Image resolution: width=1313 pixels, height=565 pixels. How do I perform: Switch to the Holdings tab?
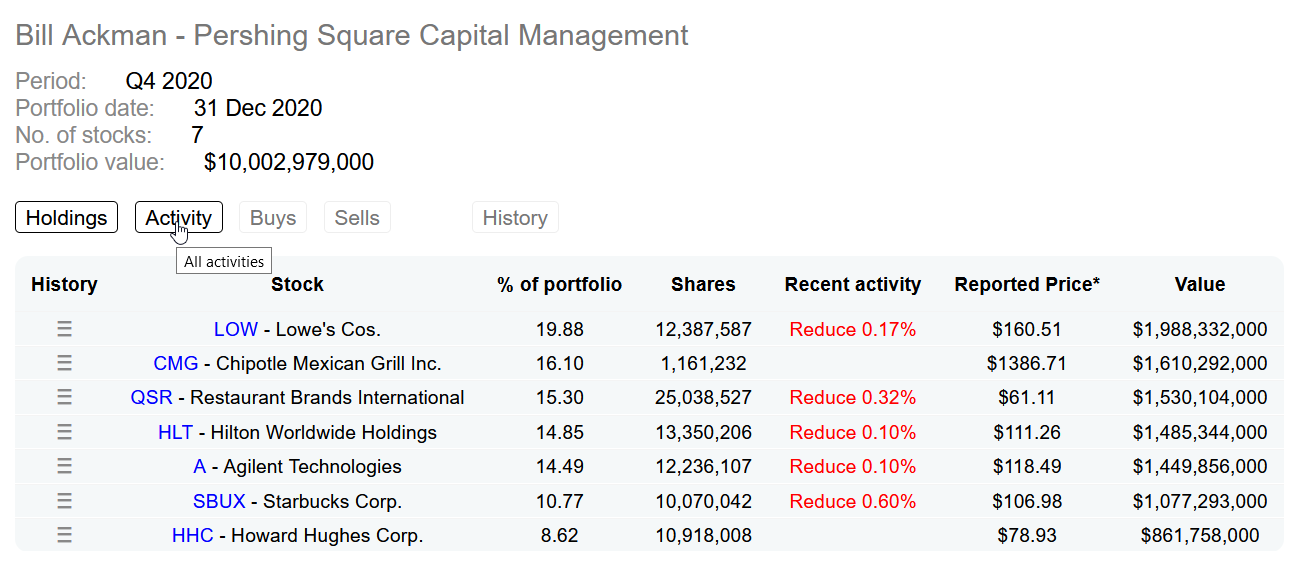point(66,218)
